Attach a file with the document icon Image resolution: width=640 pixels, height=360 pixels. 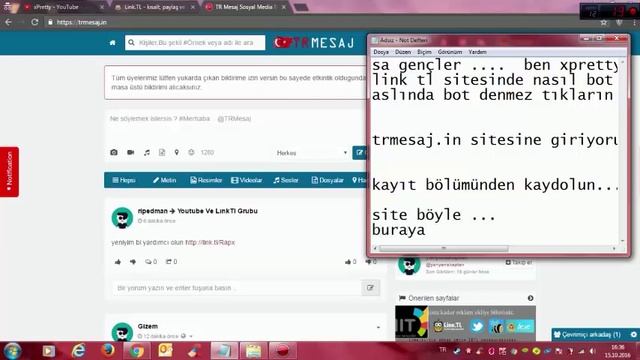[x=162, y=152]
